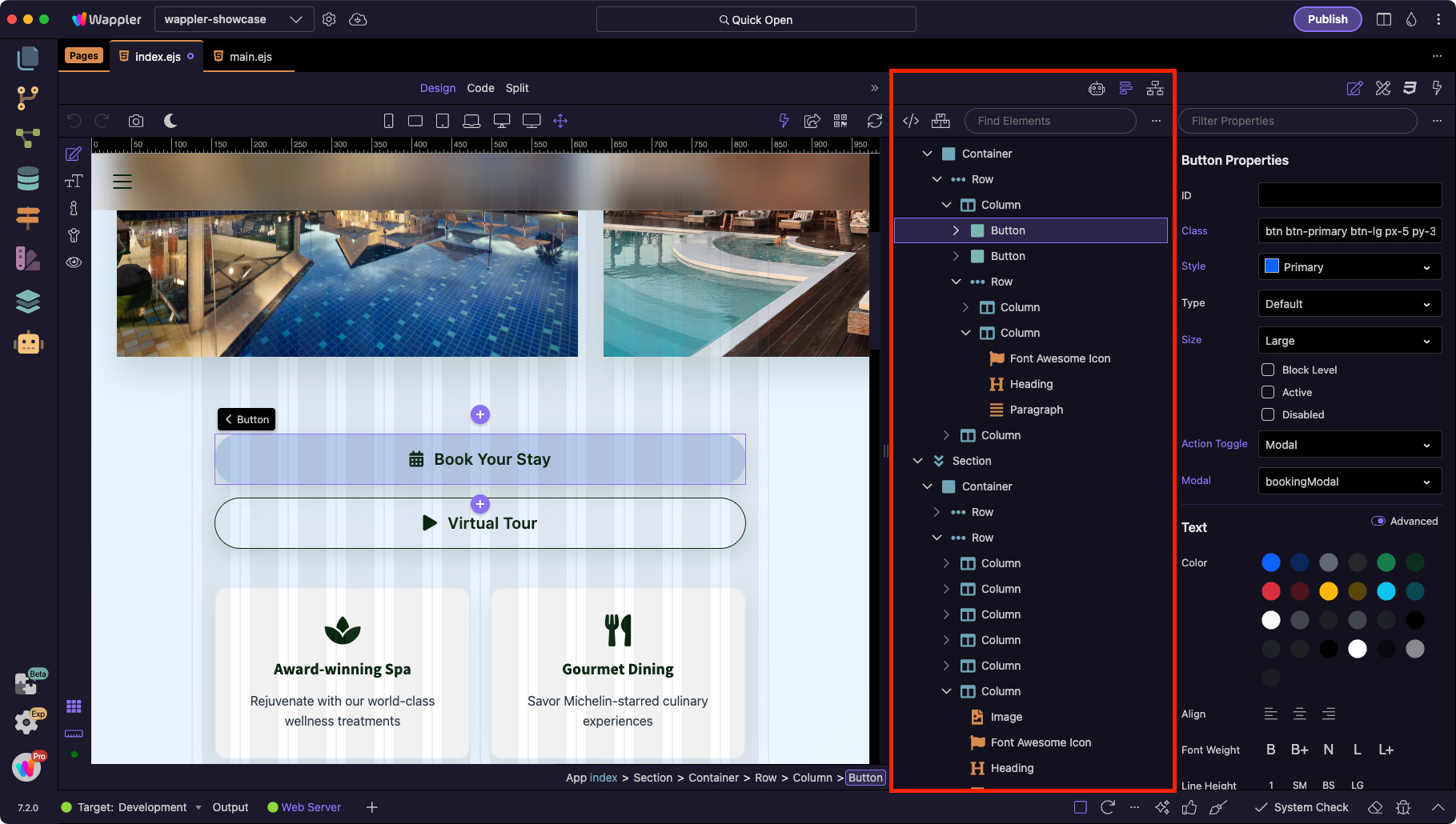This screenshot has height=824, width=1456.
Task: Click the refresh design view icon
Action: pos(874,121)
